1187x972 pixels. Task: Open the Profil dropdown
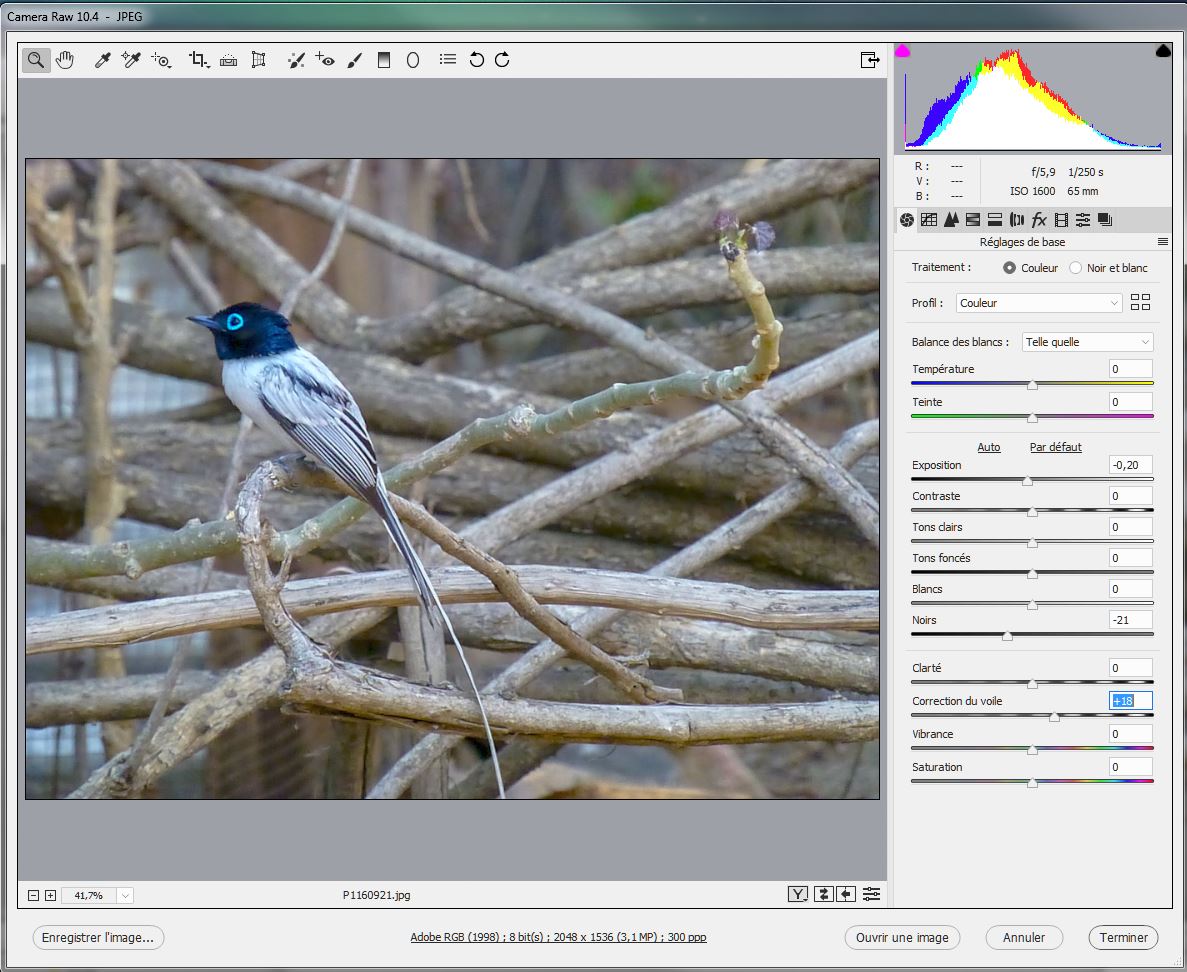point(1039,303)
